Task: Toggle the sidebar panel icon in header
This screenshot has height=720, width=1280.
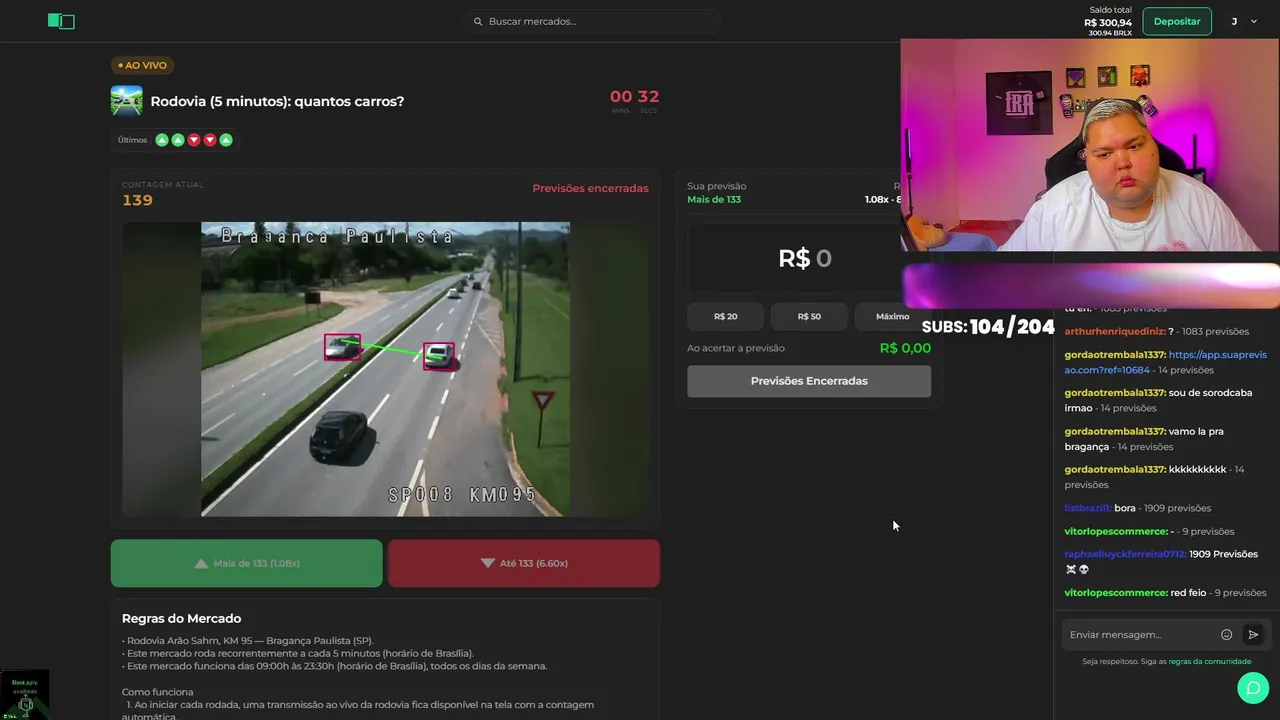Action: coord(61,21)
